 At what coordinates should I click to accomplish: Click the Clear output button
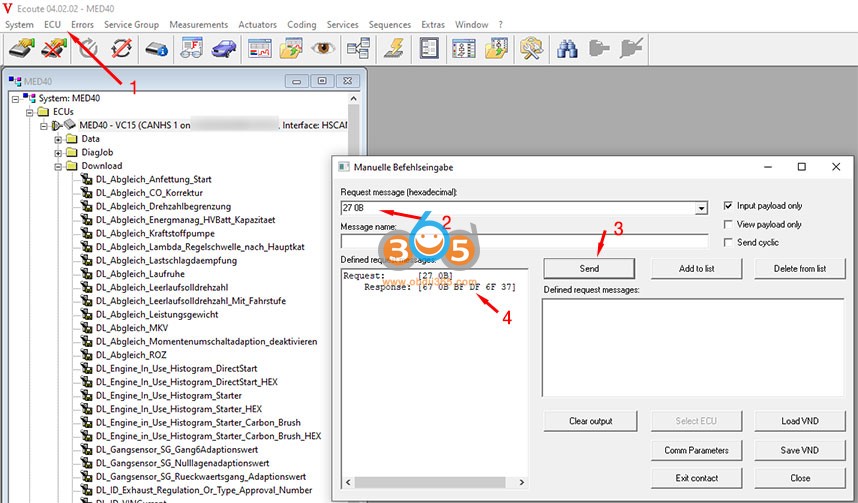(590, 421)
